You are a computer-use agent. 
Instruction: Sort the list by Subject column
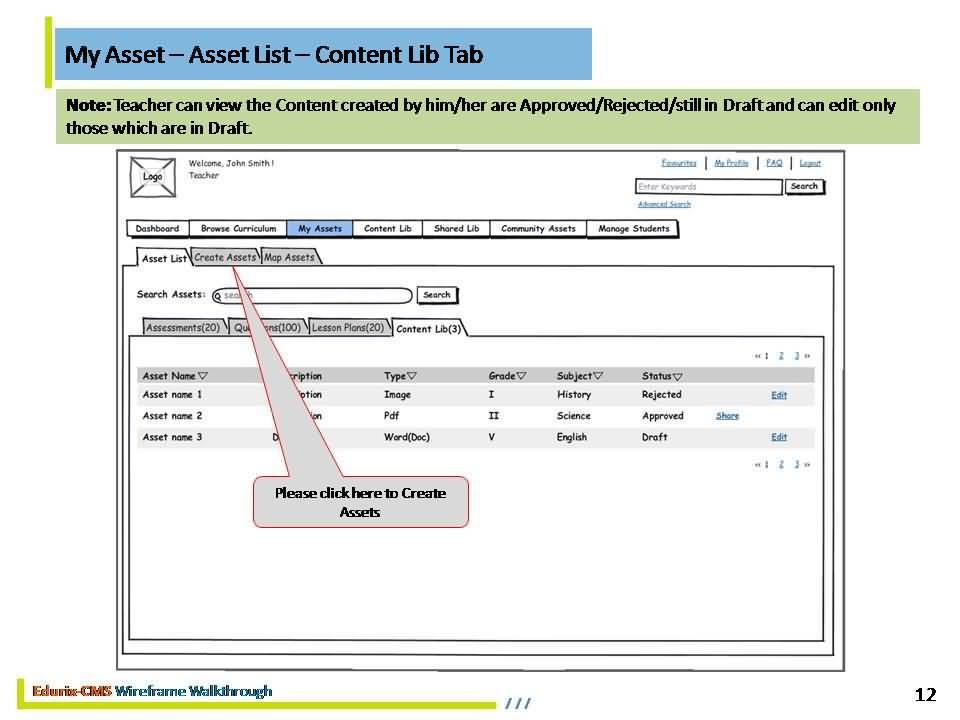pos(598,377)
